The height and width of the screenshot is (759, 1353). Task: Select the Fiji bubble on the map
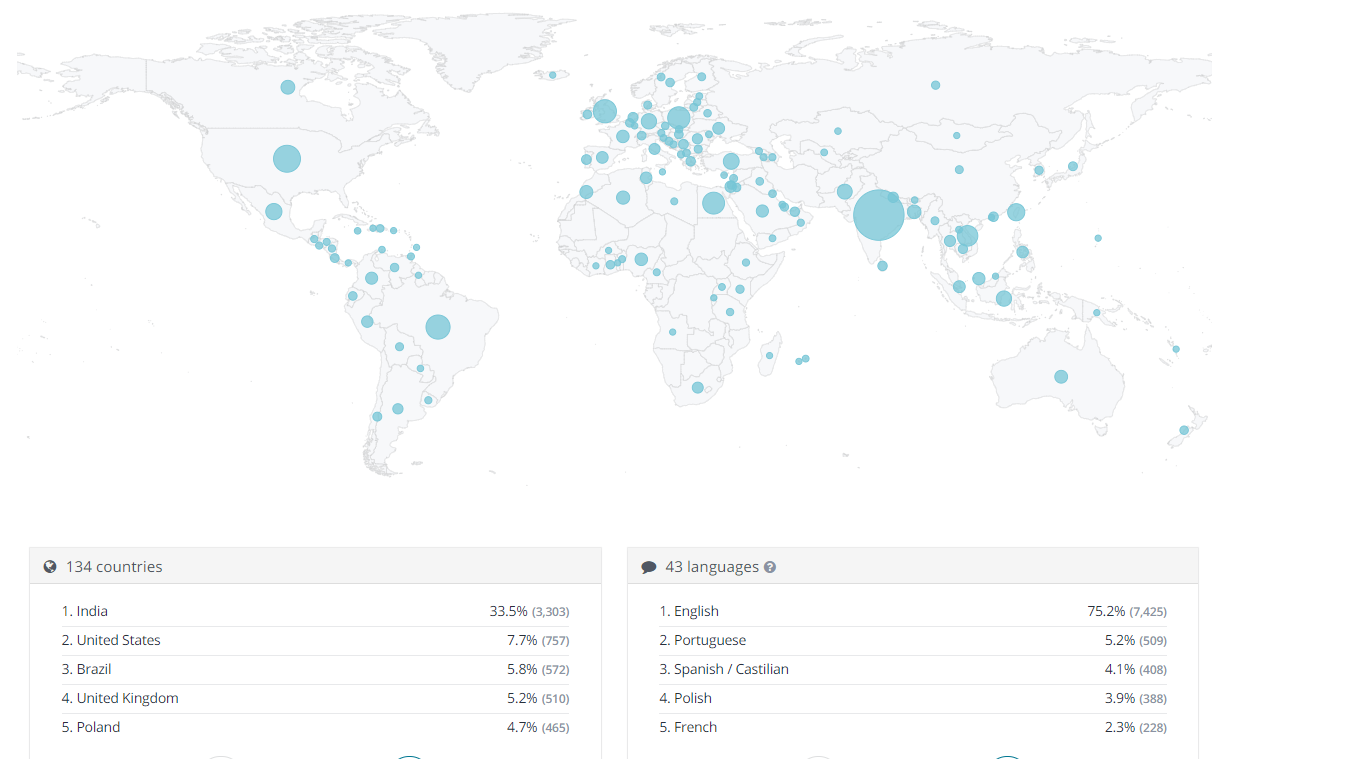[x=1176, y=349]
